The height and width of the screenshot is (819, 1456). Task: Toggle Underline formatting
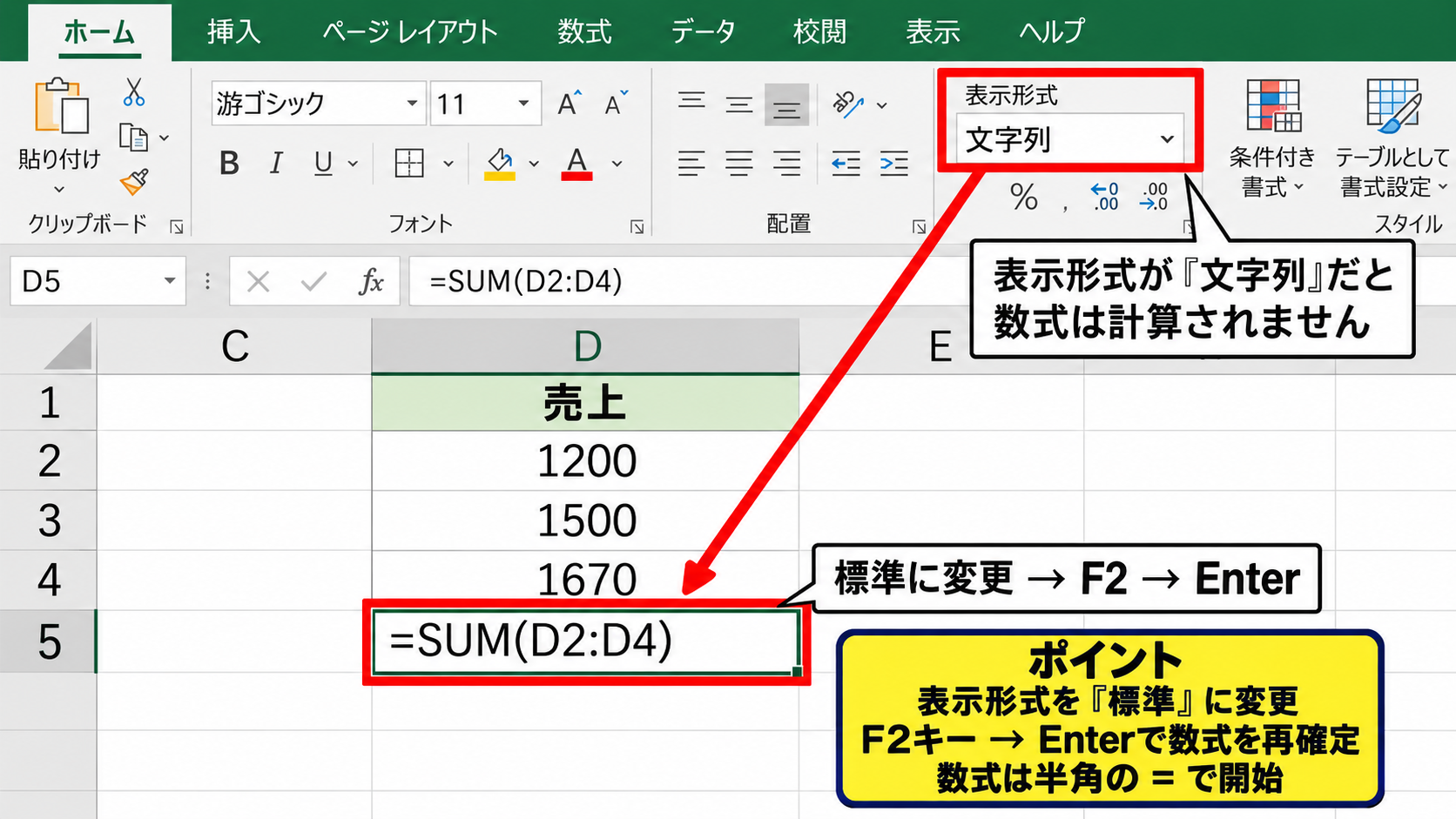click(x=323, y=163)
